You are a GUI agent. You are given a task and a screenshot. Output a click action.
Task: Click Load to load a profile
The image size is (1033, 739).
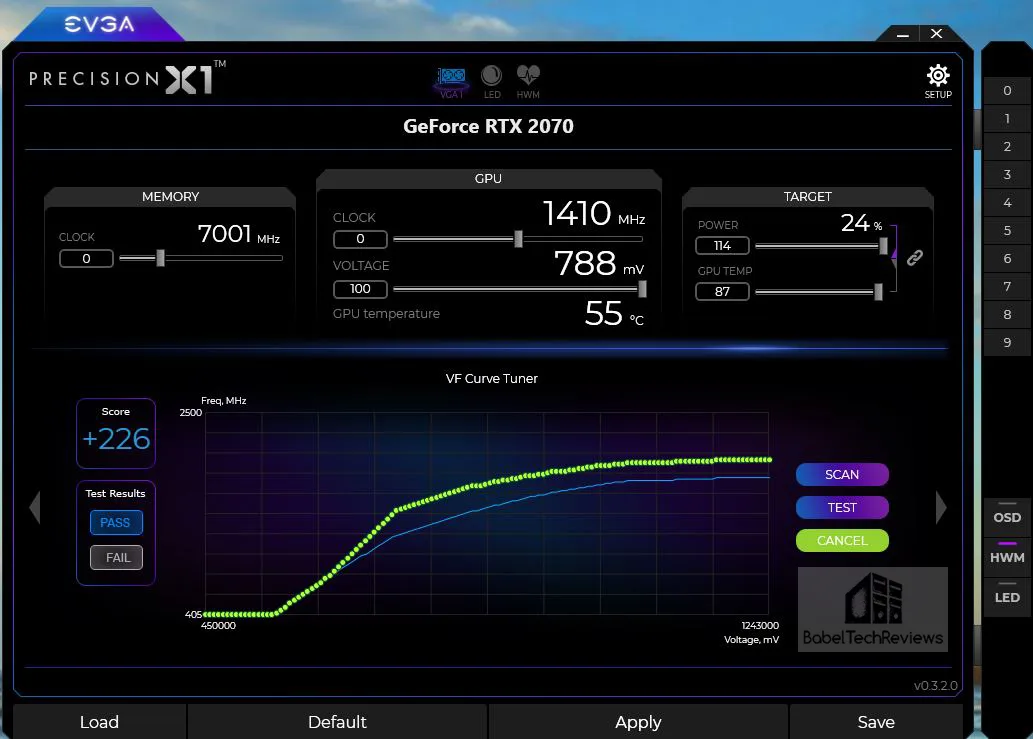[99, 722]
